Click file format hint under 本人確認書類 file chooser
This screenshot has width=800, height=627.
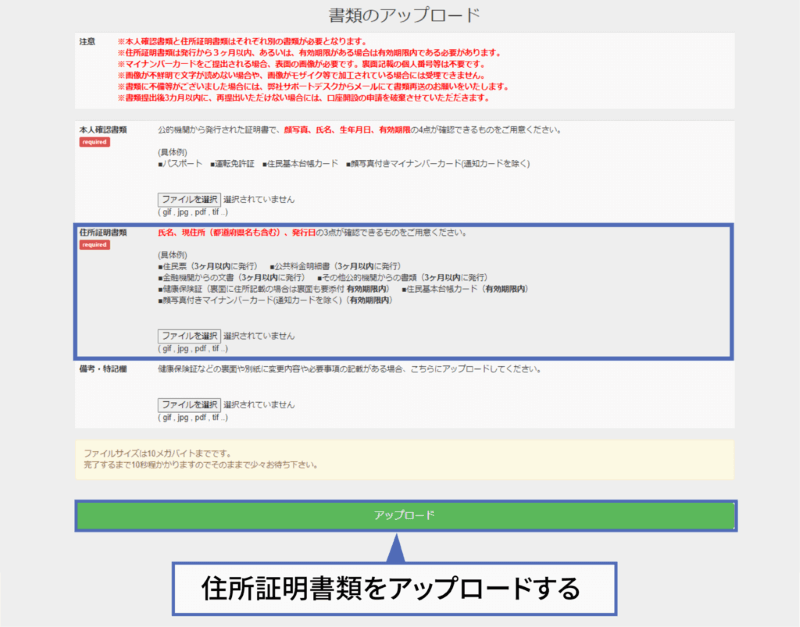pos(193,212)
